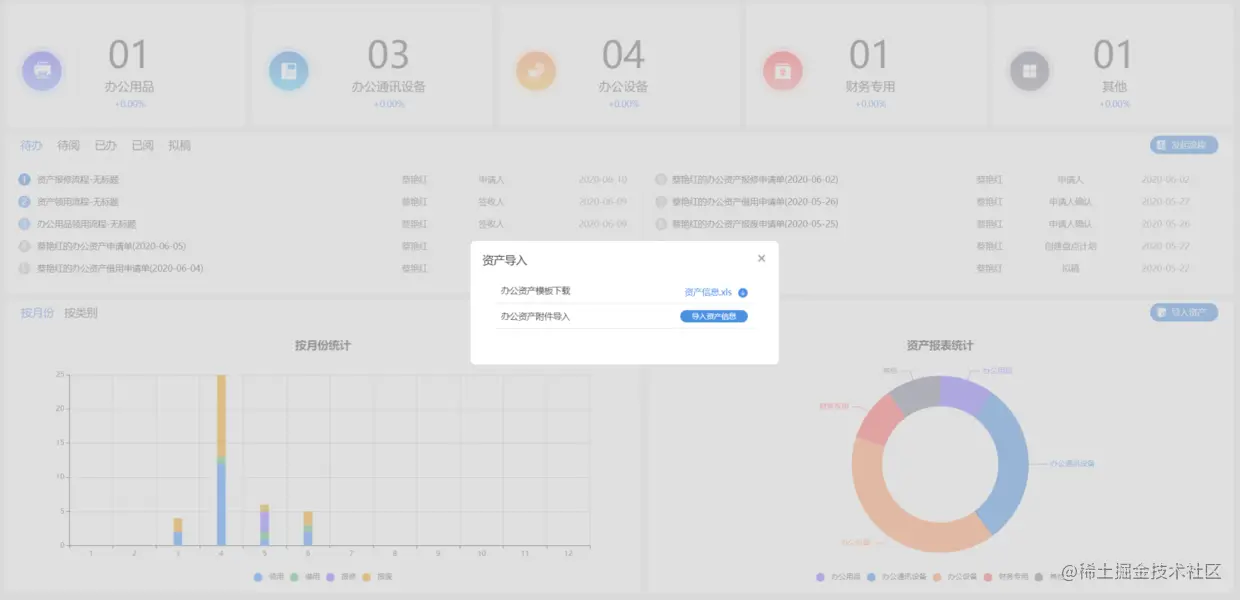The height and width of the screenshot is (600, 1240).
Task: Toggle the purple legend entry in bar chart
Action: click(x=341, y=577)
